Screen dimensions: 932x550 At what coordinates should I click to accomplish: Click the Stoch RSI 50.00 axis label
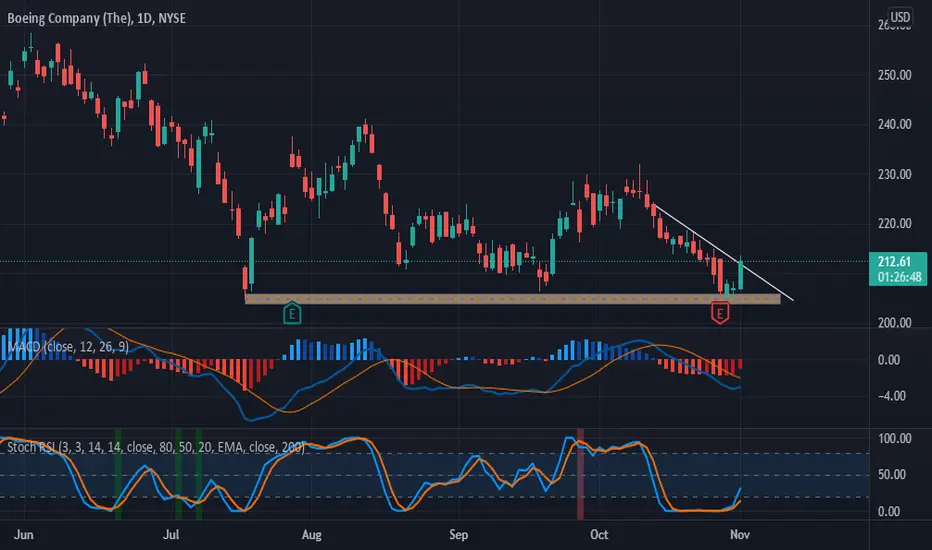(892, 474)
